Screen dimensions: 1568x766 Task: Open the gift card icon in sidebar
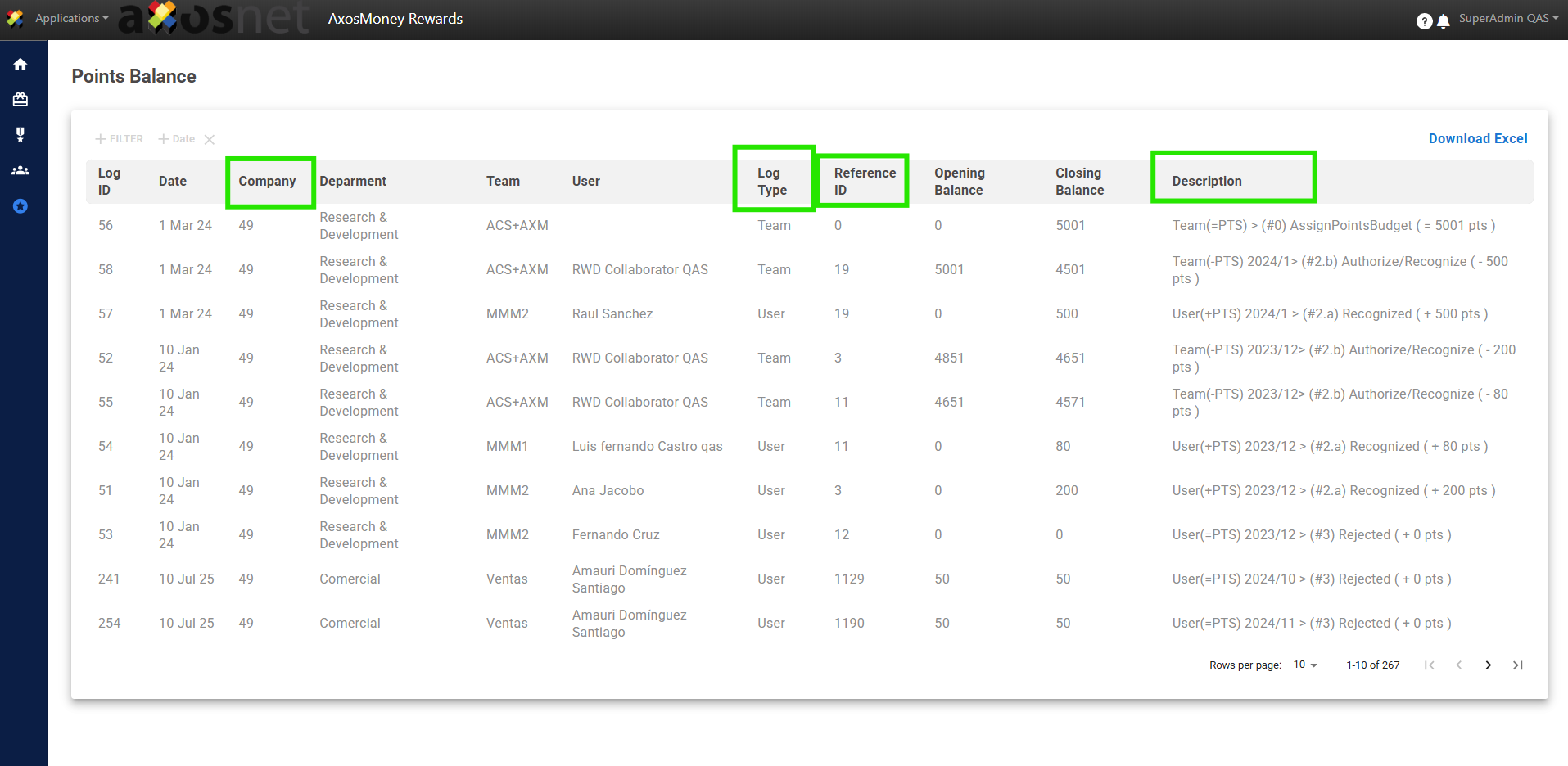coord(20,100)
